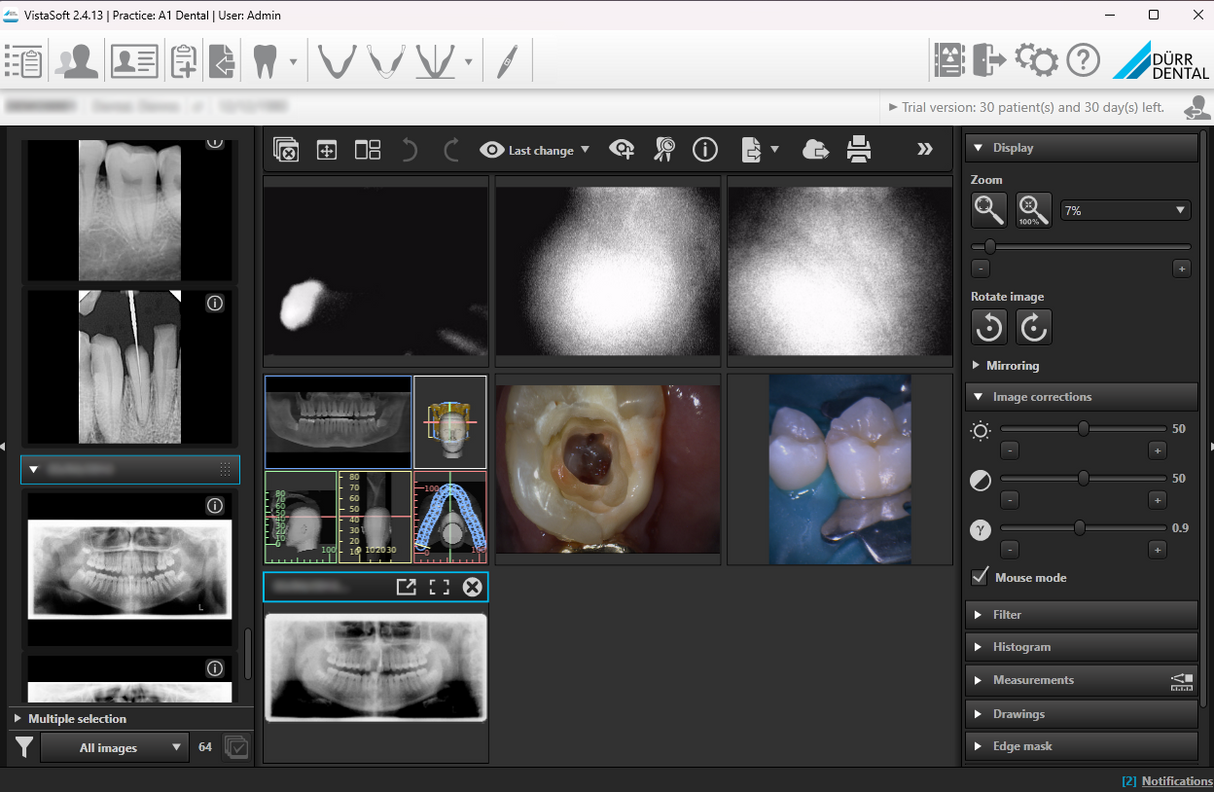Image resolution: width=1214 pixels, height=792 pixels.
Task: Click the brightness slider handle
Action: [1083, 429]
